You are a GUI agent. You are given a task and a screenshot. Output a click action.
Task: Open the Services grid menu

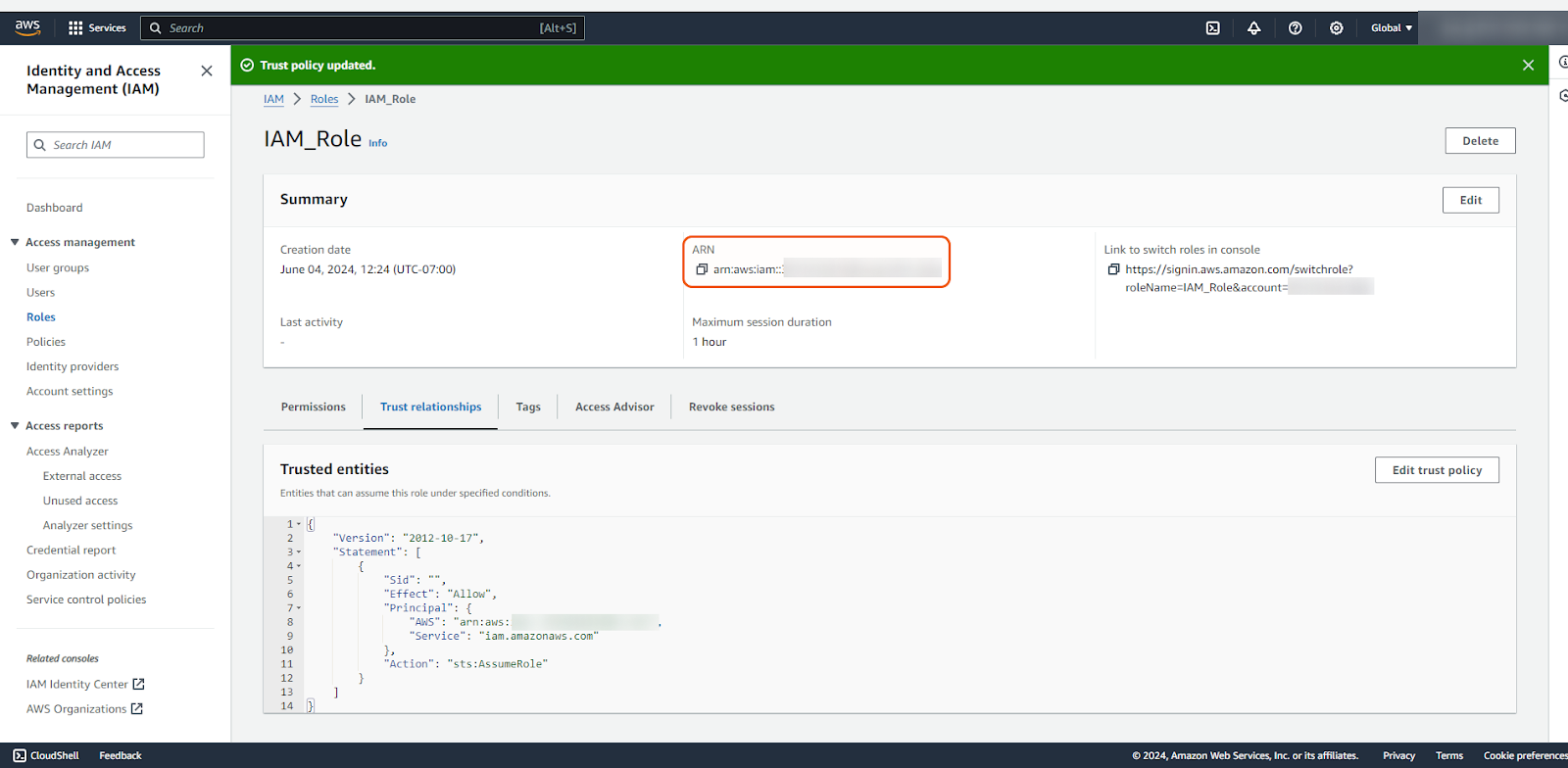[x=75, y=28]
